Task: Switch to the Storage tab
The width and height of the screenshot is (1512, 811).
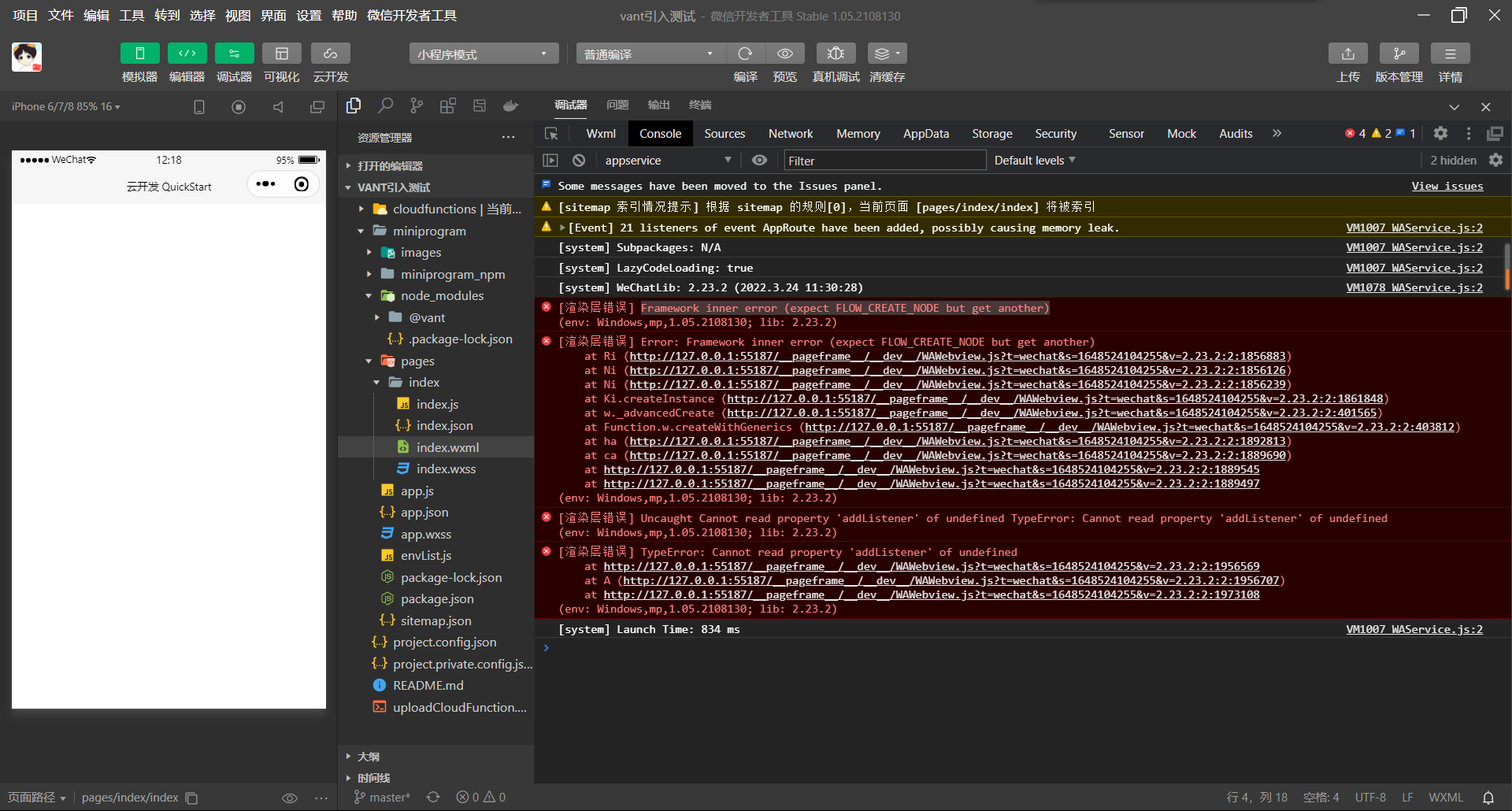Action: tap(992, 134)
